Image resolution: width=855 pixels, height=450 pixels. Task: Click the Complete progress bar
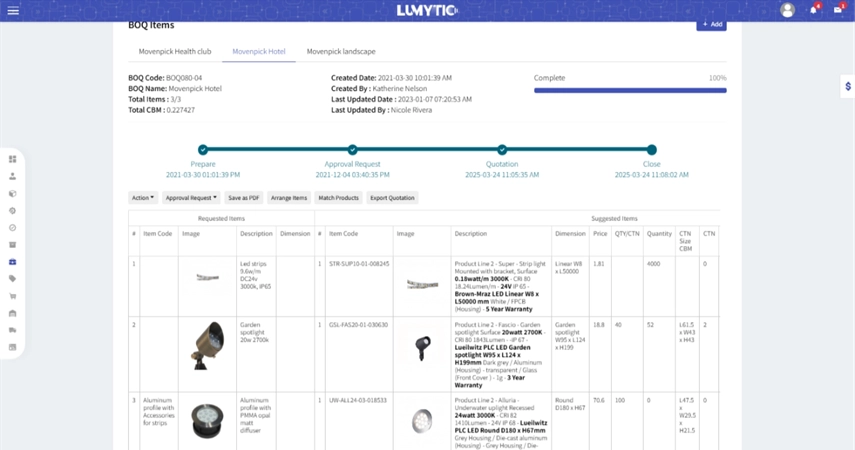click(x=630, y=90)
